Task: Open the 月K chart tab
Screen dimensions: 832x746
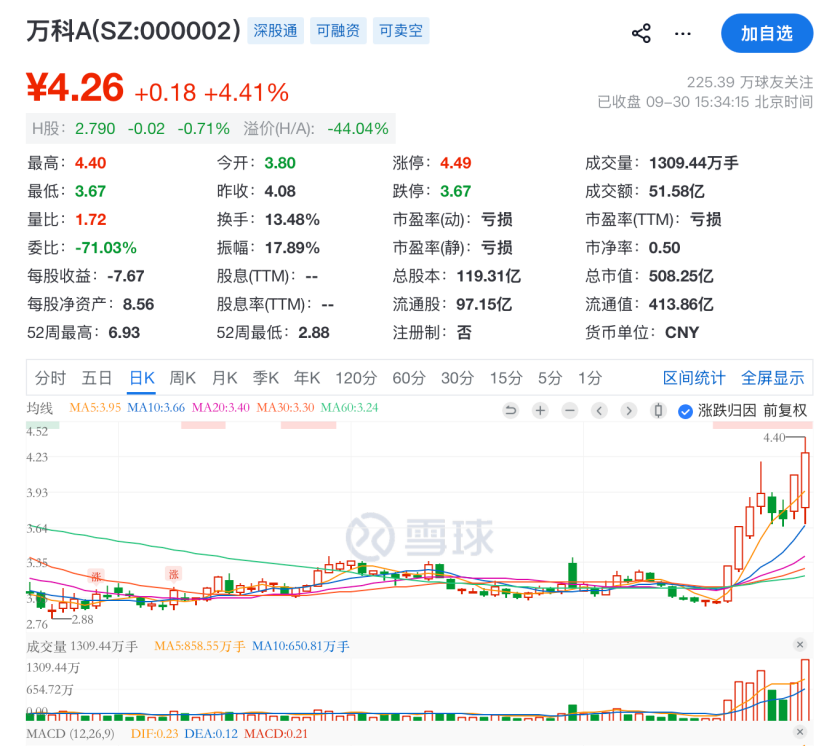Action: tap(224, 378)
